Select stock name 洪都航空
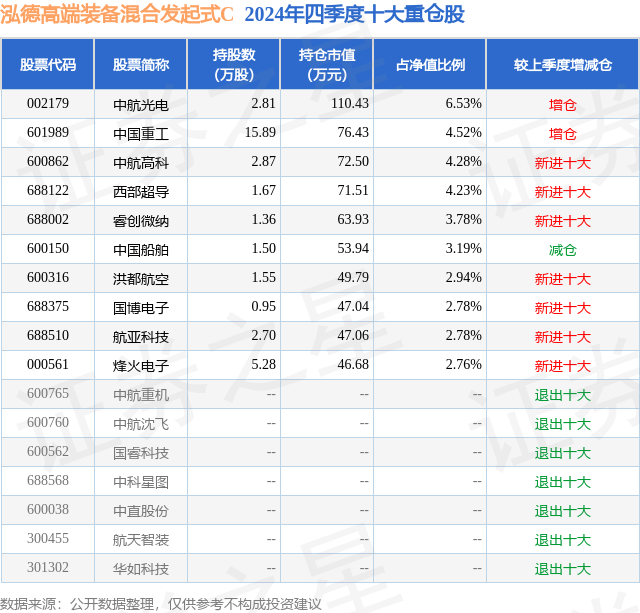The width and height of the screenshot is (640, 613). [x=141, y=279]
